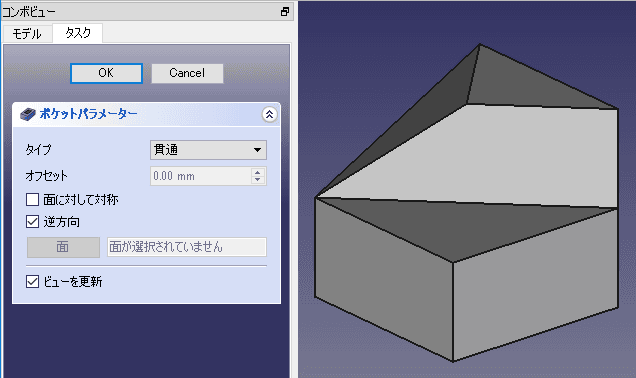Uncheck the 逆方向 checkbox
The width and height of the screenshot is (636, 378).
point(32,221)
